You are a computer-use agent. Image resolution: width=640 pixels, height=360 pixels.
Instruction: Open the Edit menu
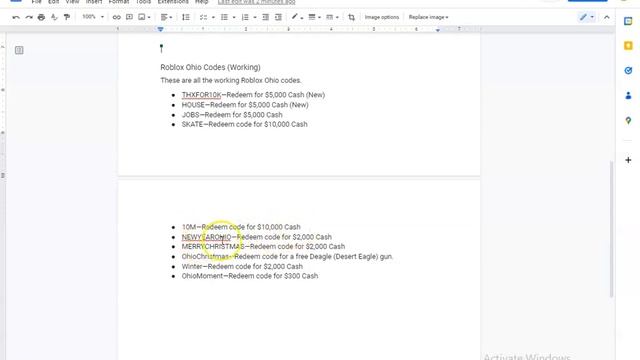click(53, 2)
